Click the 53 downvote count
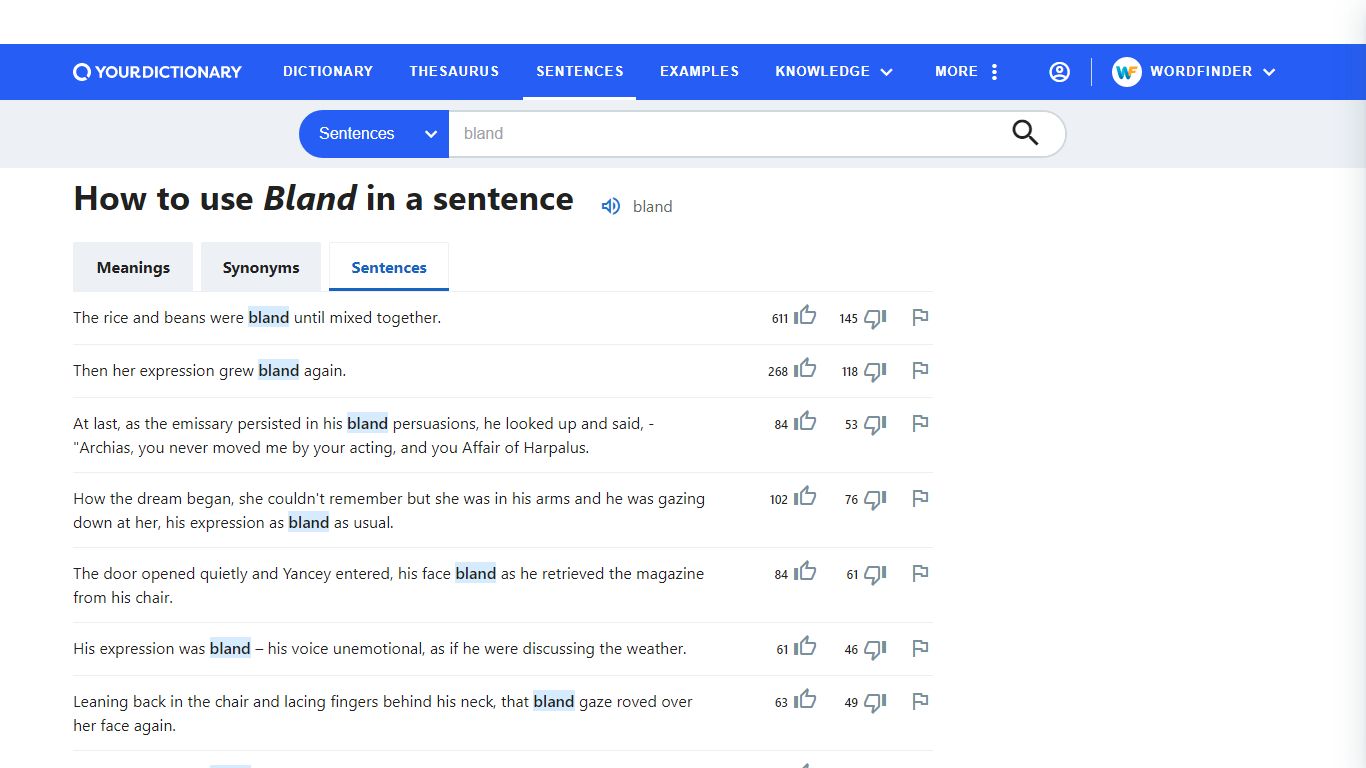This screenshot has height=768, width=1366. tap(851, 425)
